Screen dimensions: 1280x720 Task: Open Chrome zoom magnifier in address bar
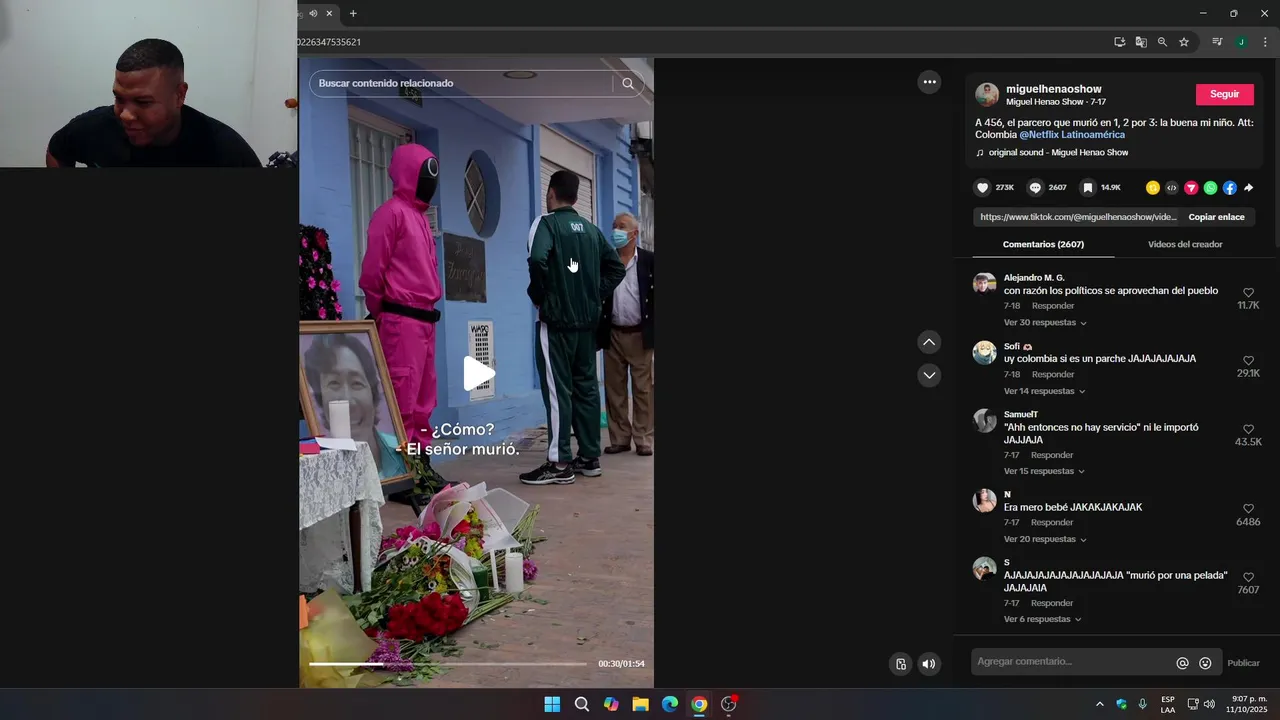tap(1162, 42)
